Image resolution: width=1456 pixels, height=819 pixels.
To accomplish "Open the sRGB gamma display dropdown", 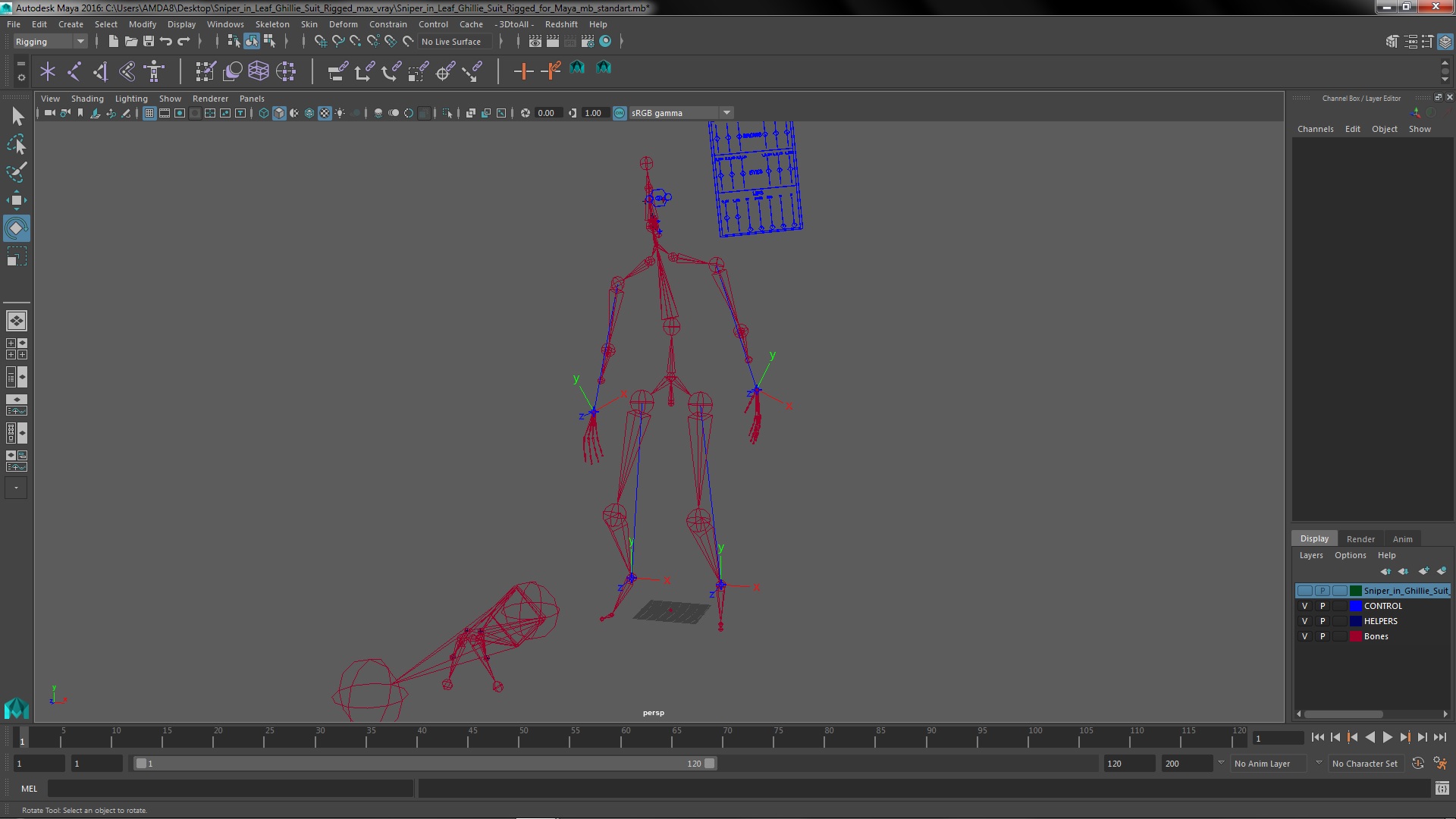I will pos(726,112).
